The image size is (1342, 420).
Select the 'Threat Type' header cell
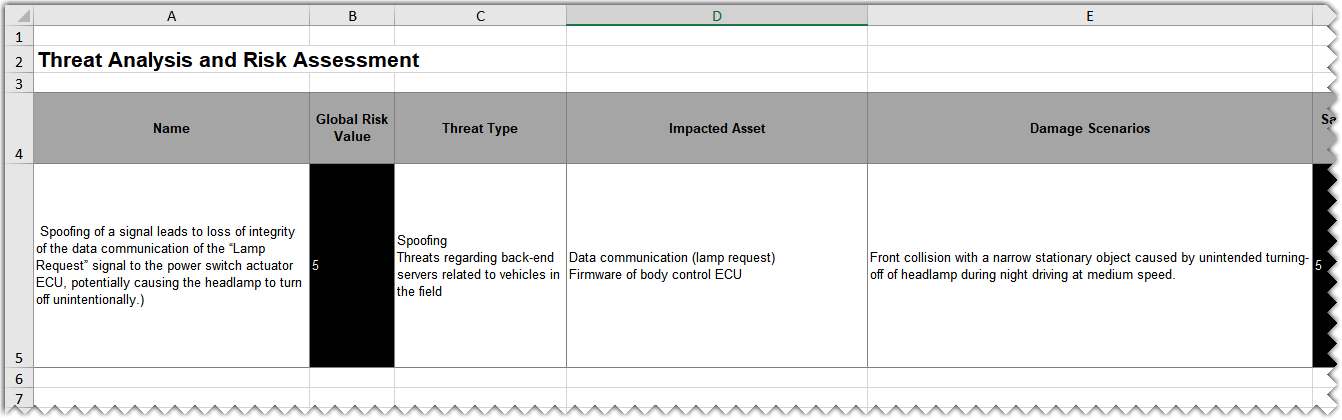pos(480,128)
